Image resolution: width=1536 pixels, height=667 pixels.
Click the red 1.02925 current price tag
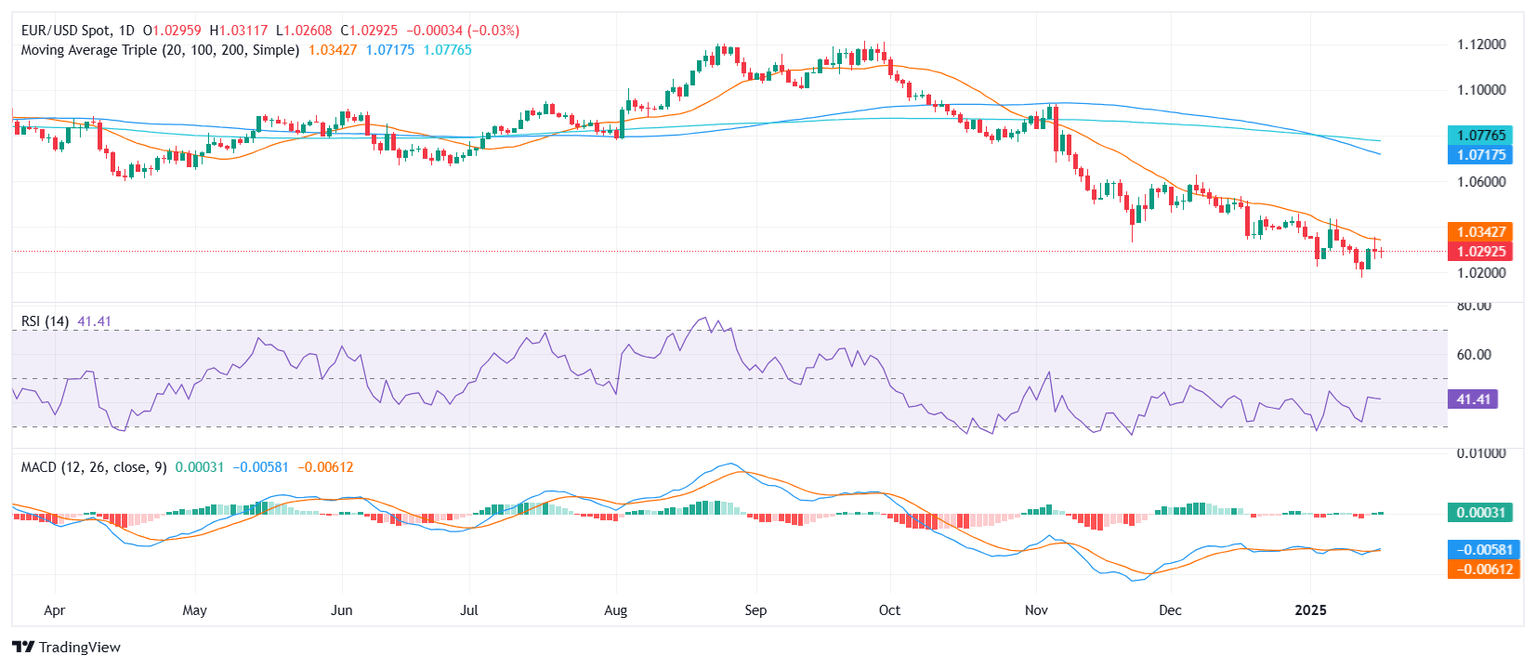coord(1484,251)
